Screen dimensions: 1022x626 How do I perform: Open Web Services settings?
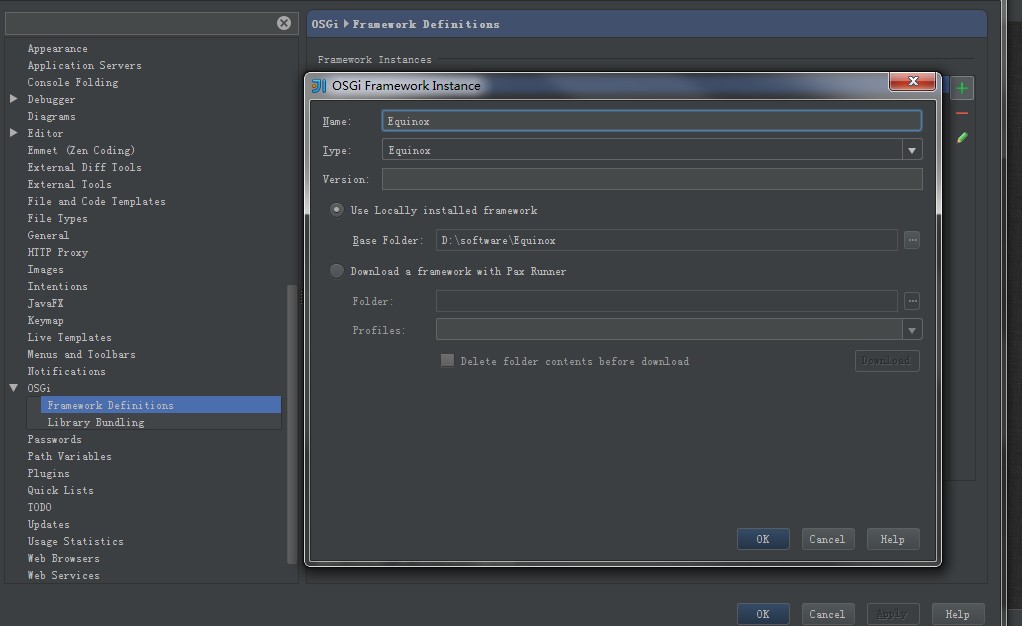64,575
